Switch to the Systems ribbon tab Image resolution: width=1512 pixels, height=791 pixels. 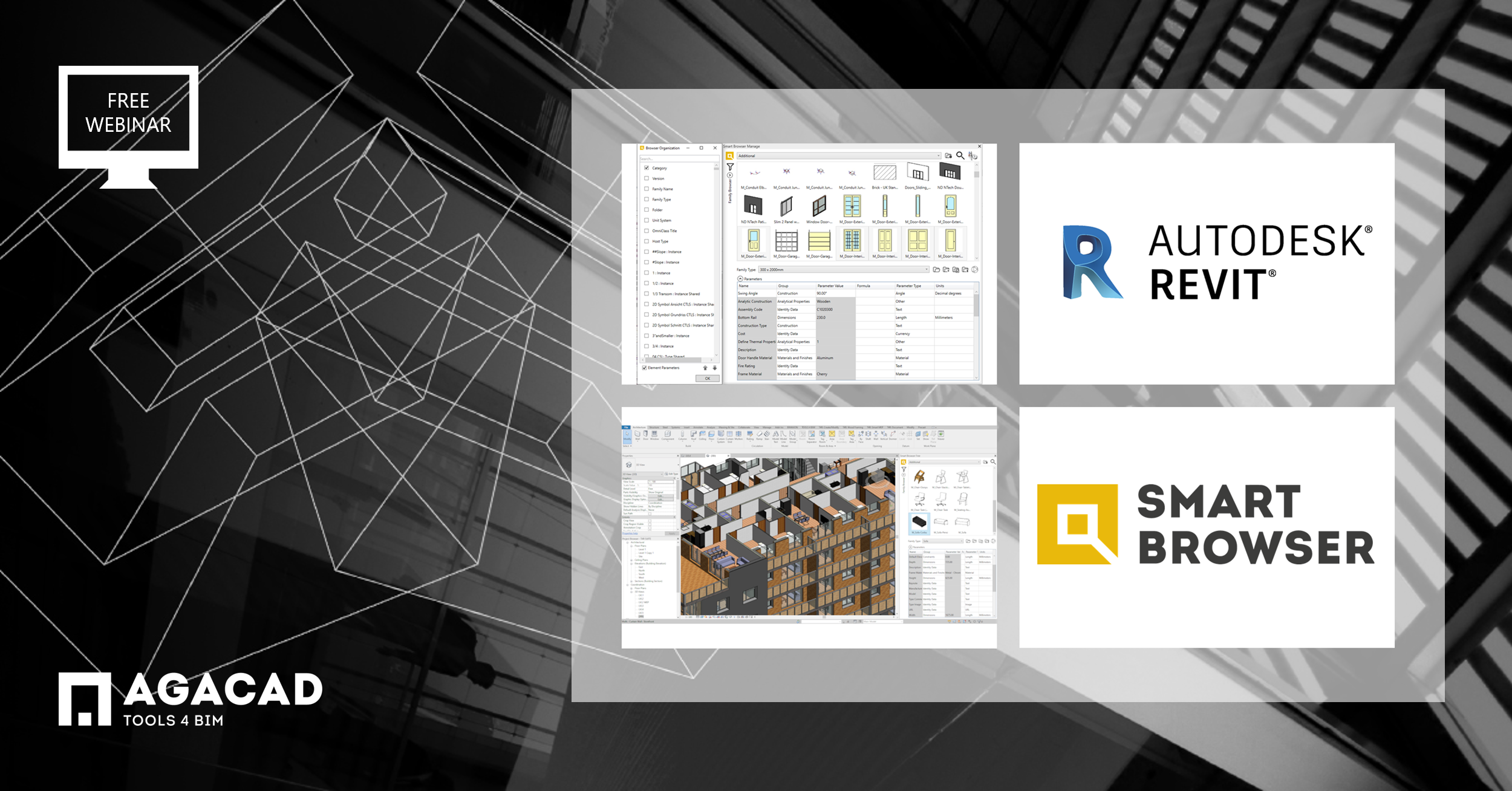676,427
